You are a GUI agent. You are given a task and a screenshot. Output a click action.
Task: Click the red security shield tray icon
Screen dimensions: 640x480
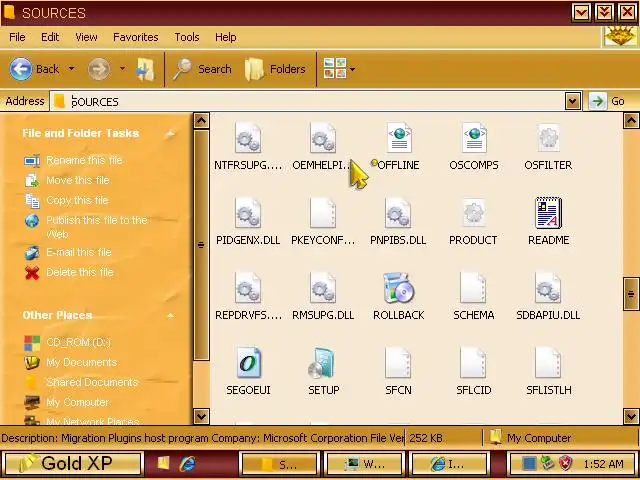pos(566,463)
